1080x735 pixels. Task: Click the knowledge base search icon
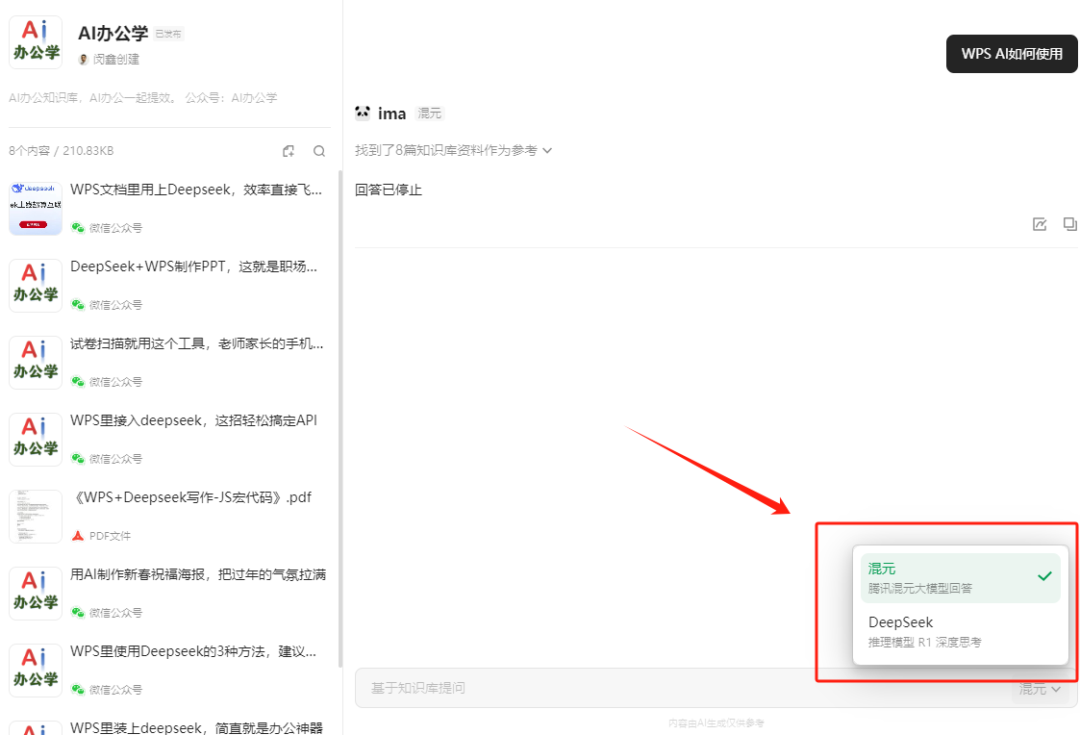(x=318, y=150)
